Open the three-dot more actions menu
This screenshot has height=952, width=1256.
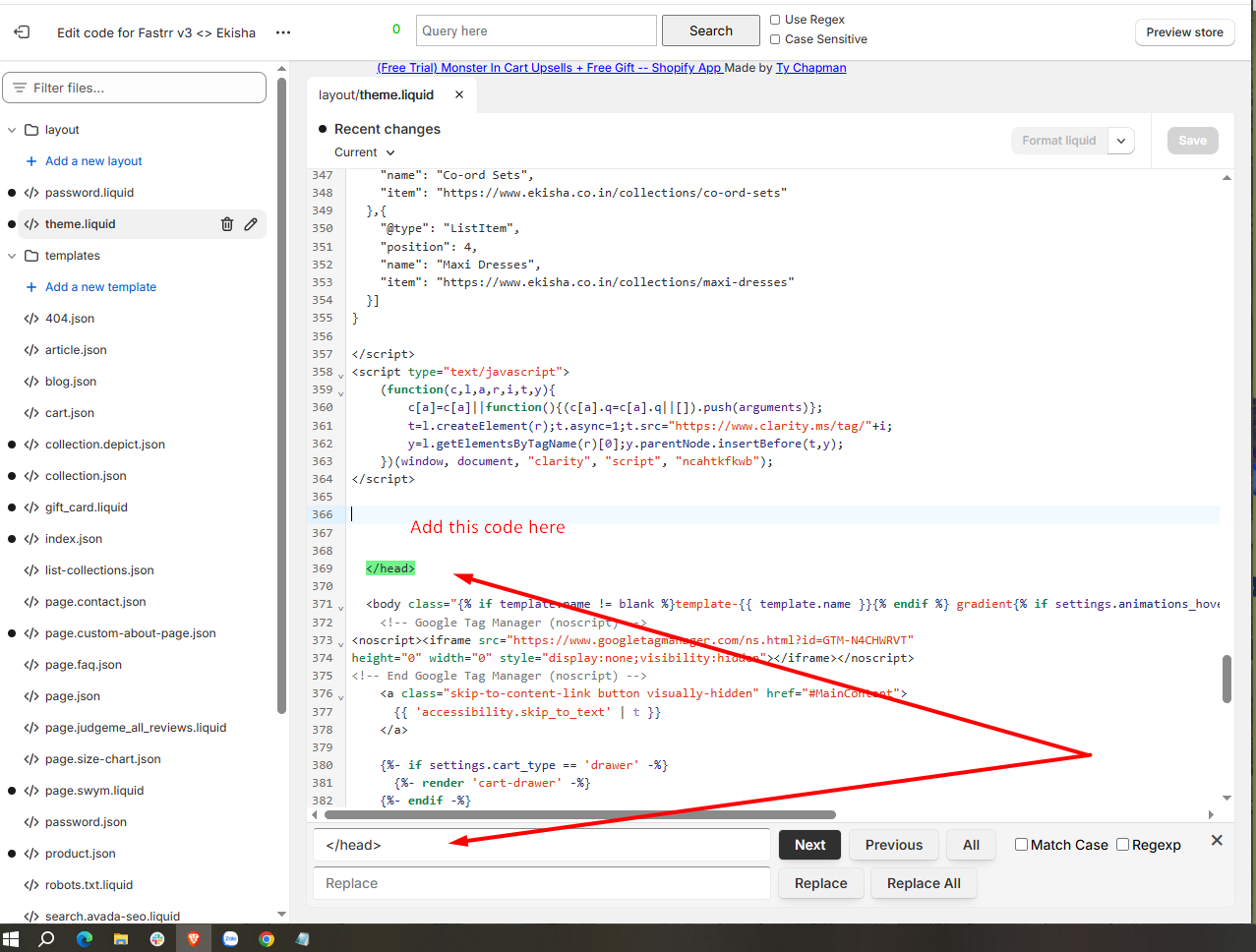[283, 32]
